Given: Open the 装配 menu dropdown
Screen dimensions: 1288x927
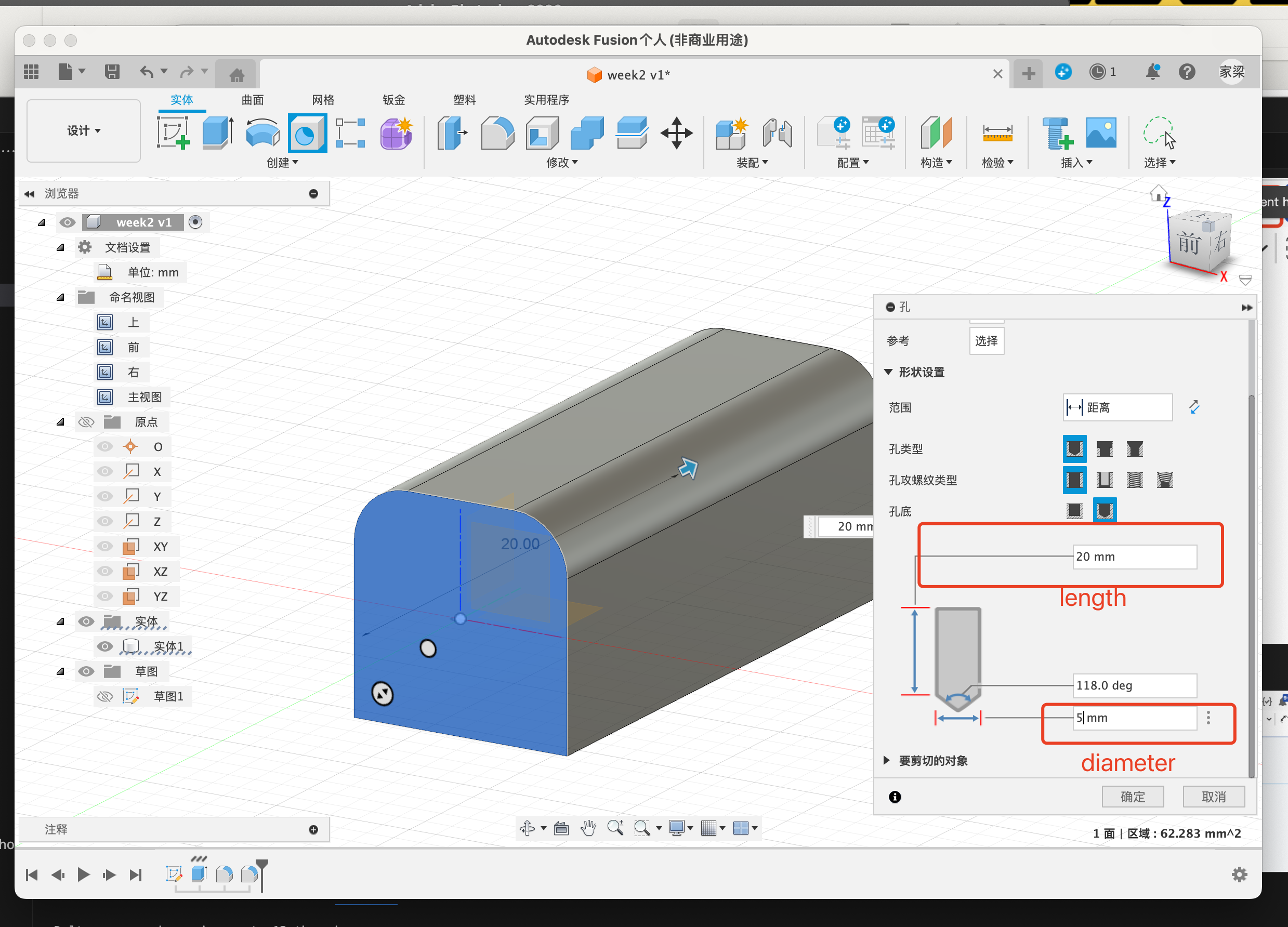Looking at the screenshot, I should [x=752, y=163].
